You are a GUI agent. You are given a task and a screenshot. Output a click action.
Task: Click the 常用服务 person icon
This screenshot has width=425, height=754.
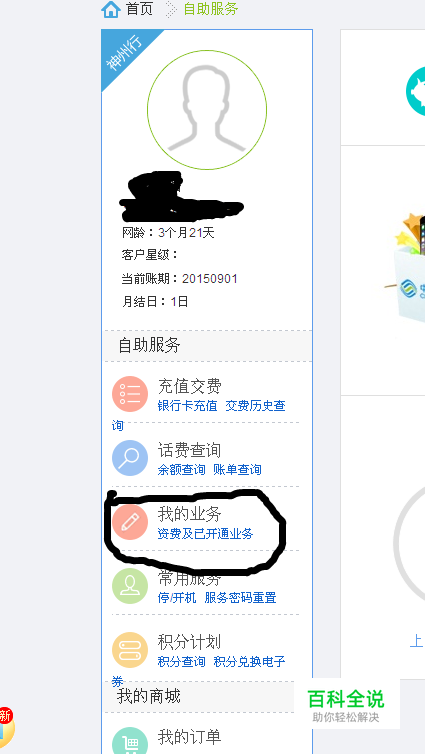pos(130,586)
